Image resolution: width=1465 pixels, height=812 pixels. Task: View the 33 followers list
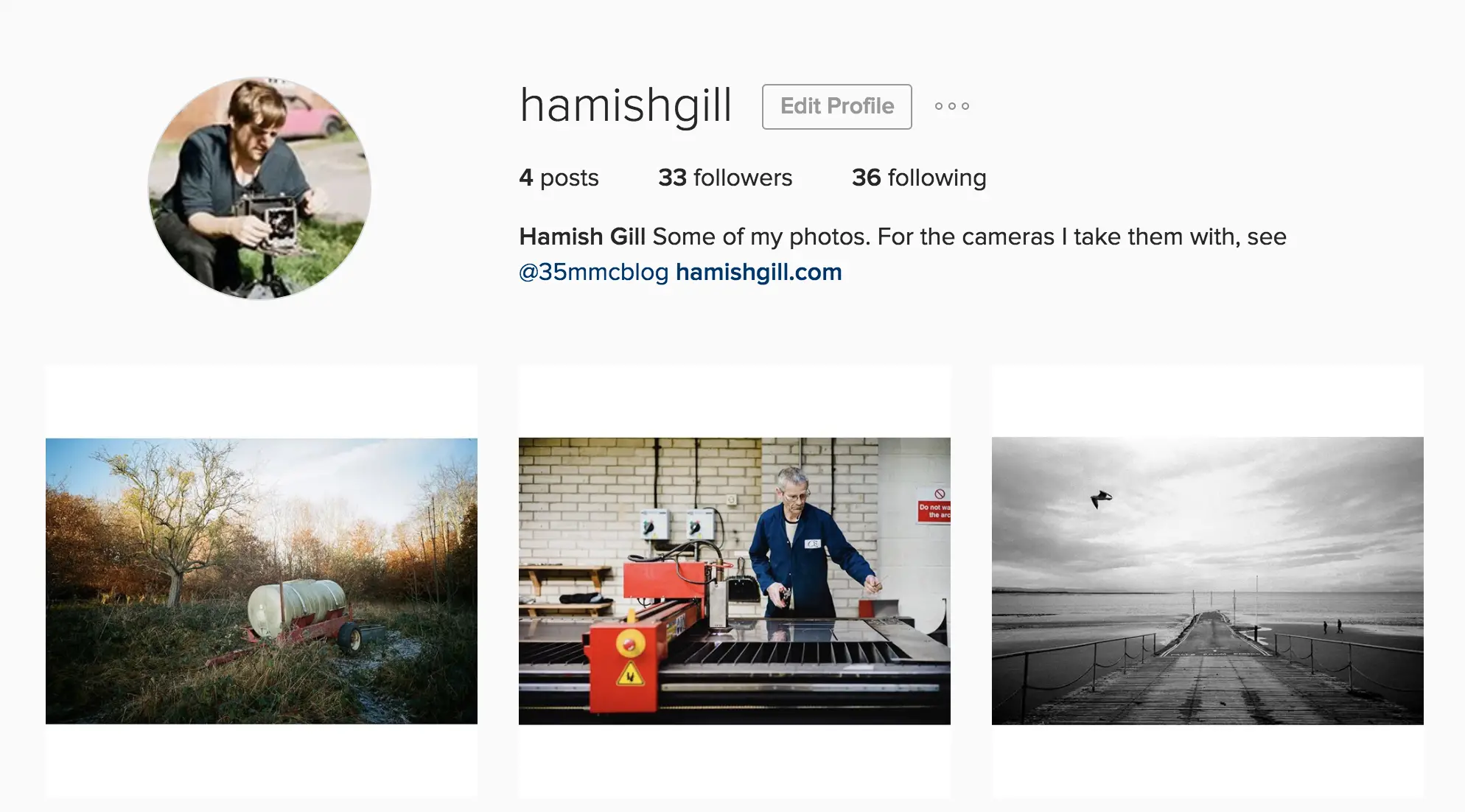click(x=725, y=178)
